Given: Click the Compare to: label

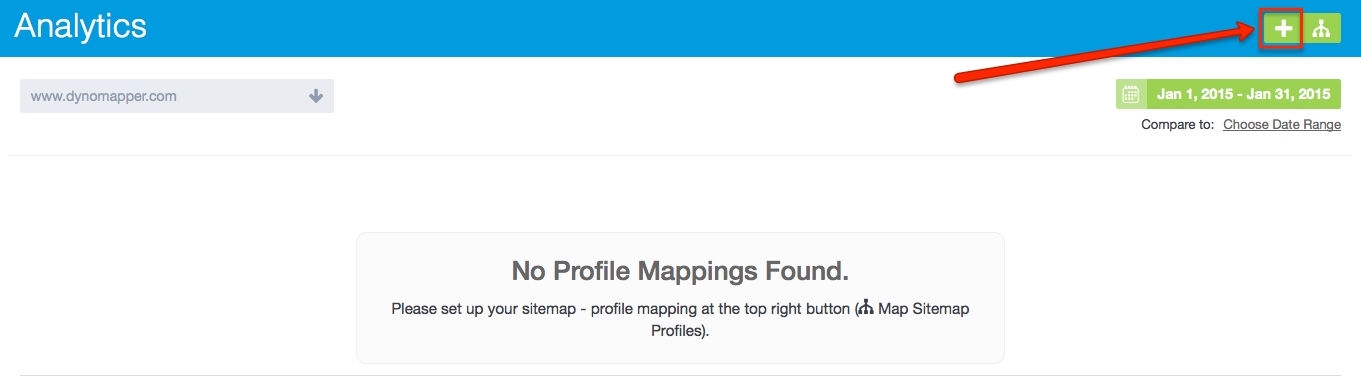Looking at the screenshot, I should (1178, 125).
